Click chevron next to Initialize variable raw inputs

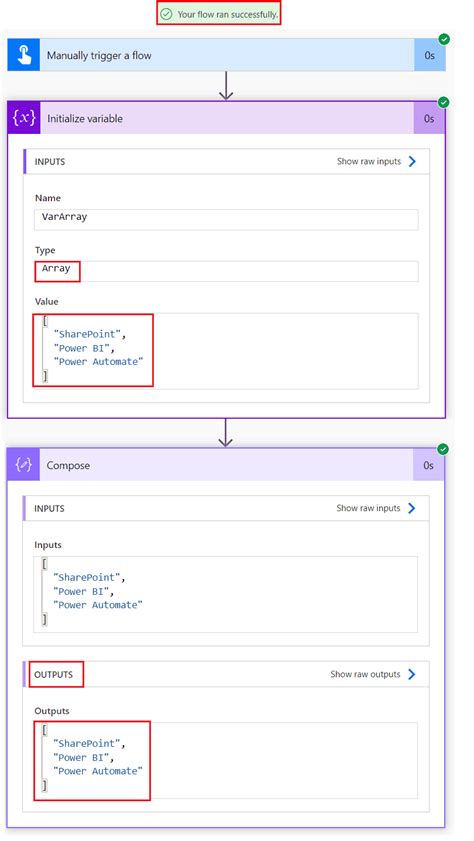pos(412,161)
